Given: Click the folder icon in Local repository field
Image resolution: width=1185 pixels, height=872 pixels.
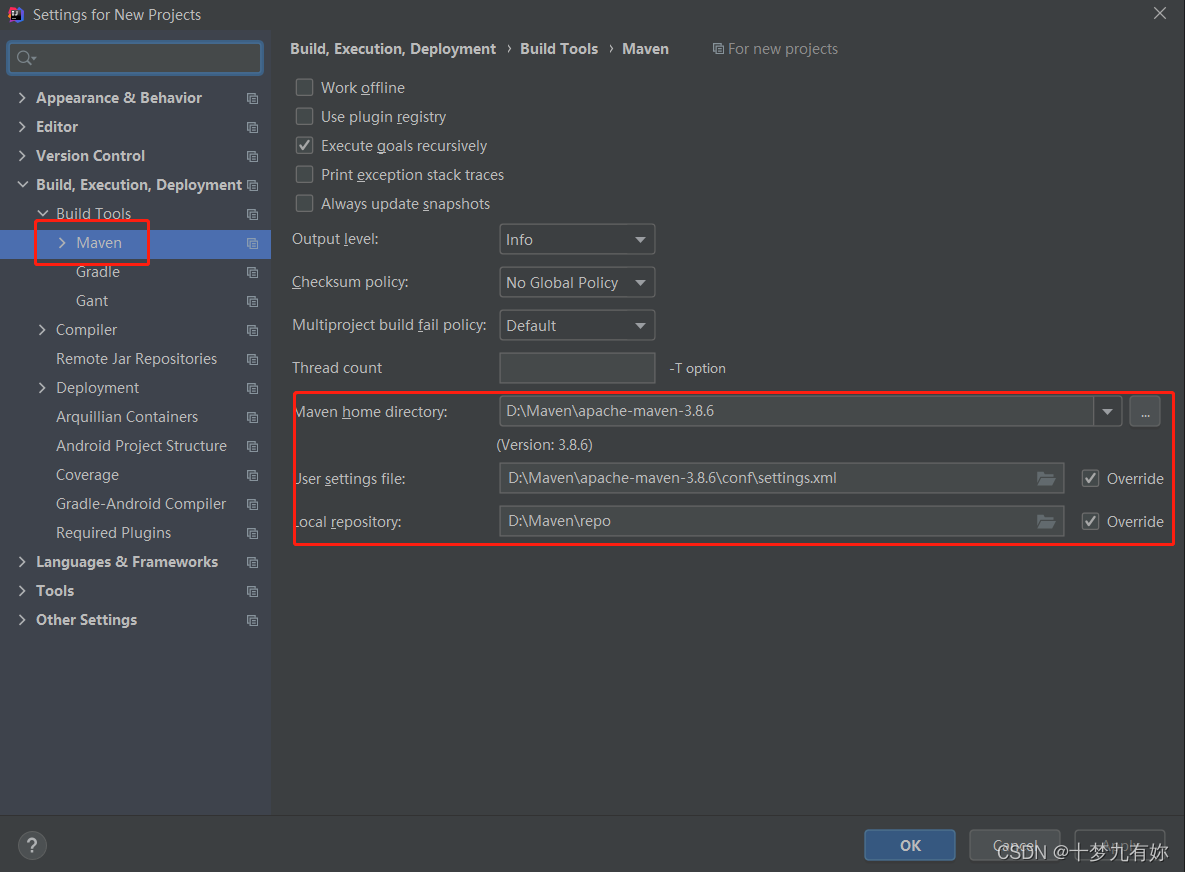Looking at the screenshot, I should [x=1046, y=521].
